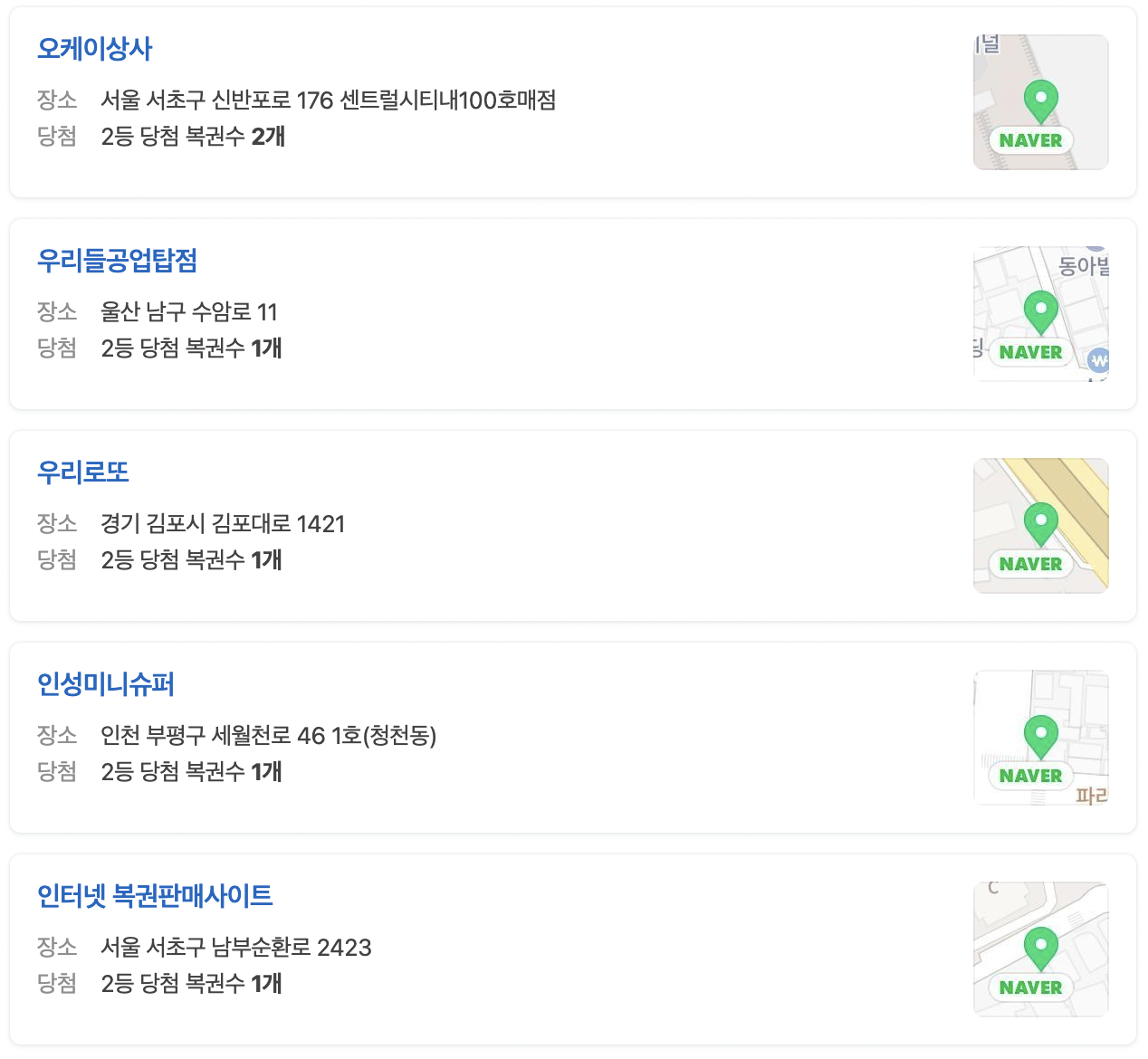Open the 우리로또 store page

click(82, 472)
